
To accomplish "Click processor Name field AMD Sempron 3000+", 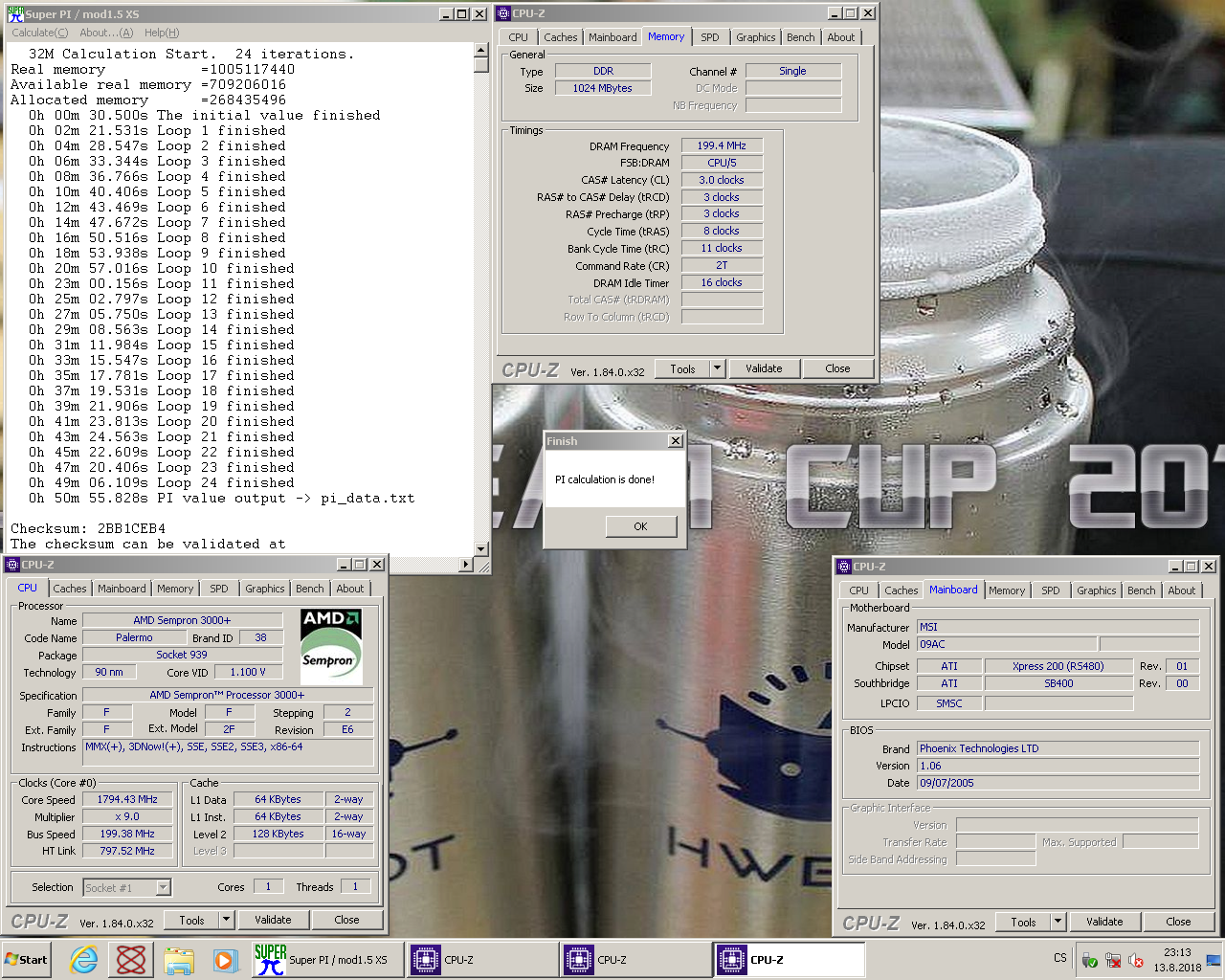I will coord(182,620).
